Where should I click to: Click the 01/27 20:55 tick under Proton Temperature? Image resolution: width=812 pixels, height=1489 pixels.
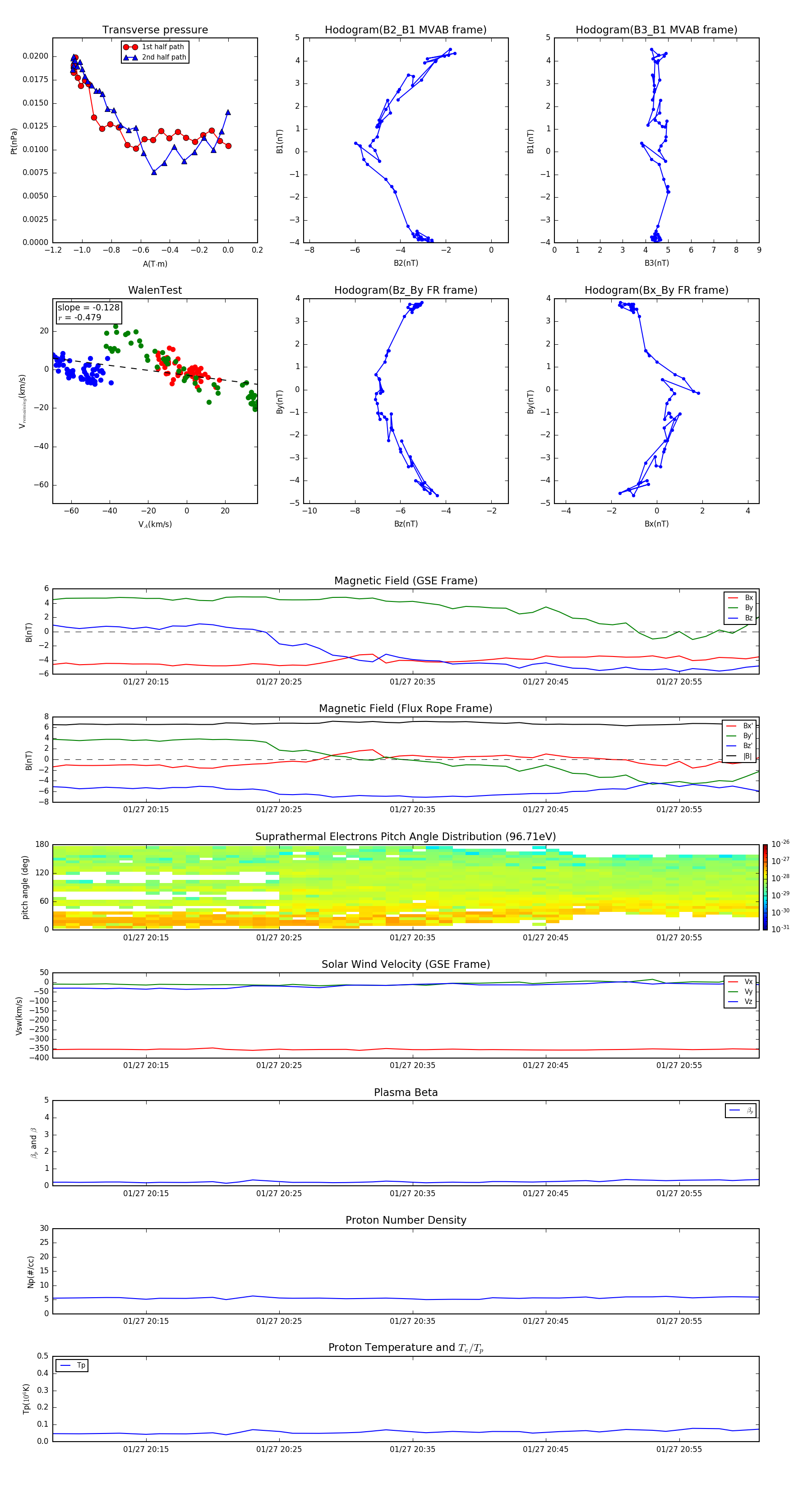click(x=679, y=1449)
